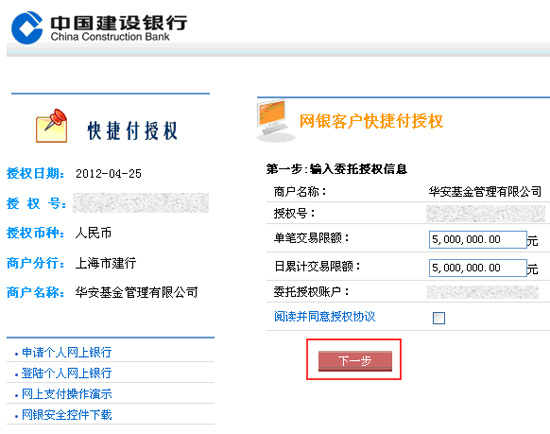This screenshot has height=434, width=550.
Task: Click the China Construction Bank logo icon
Action: [x=27, y=27]
